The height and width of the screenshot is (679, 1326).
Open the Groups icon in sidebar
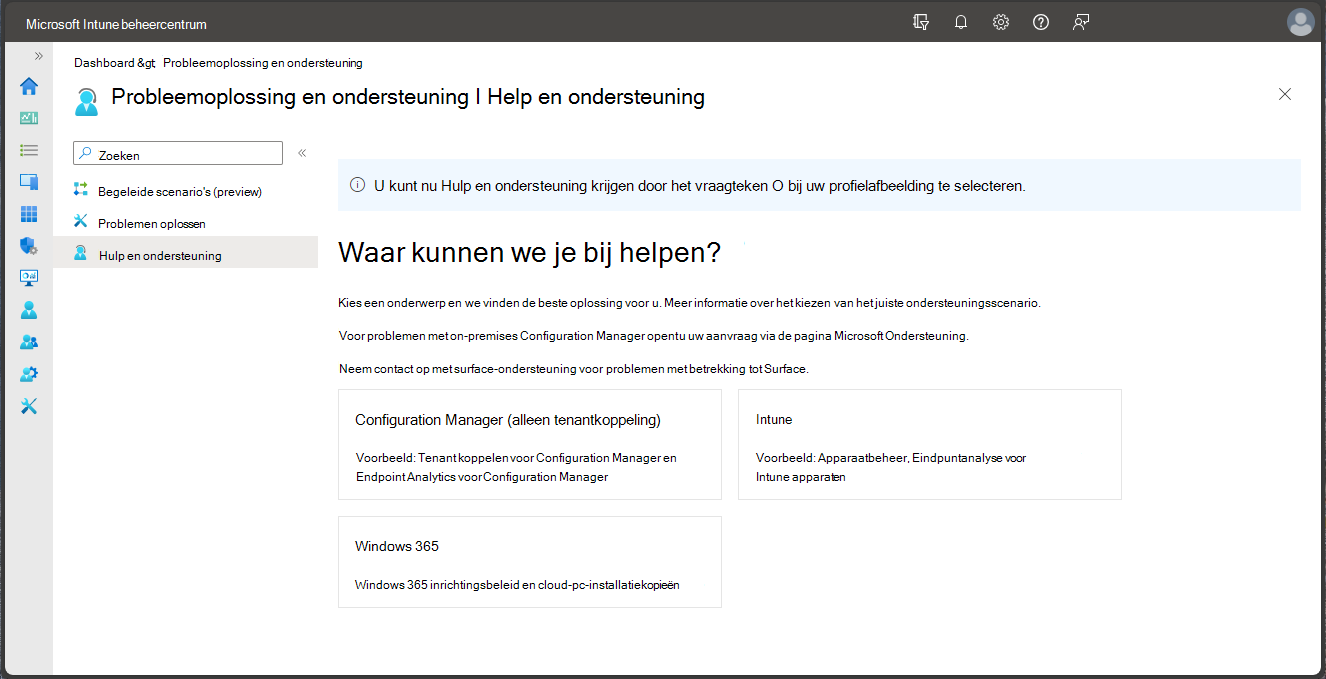pos(29,342)
